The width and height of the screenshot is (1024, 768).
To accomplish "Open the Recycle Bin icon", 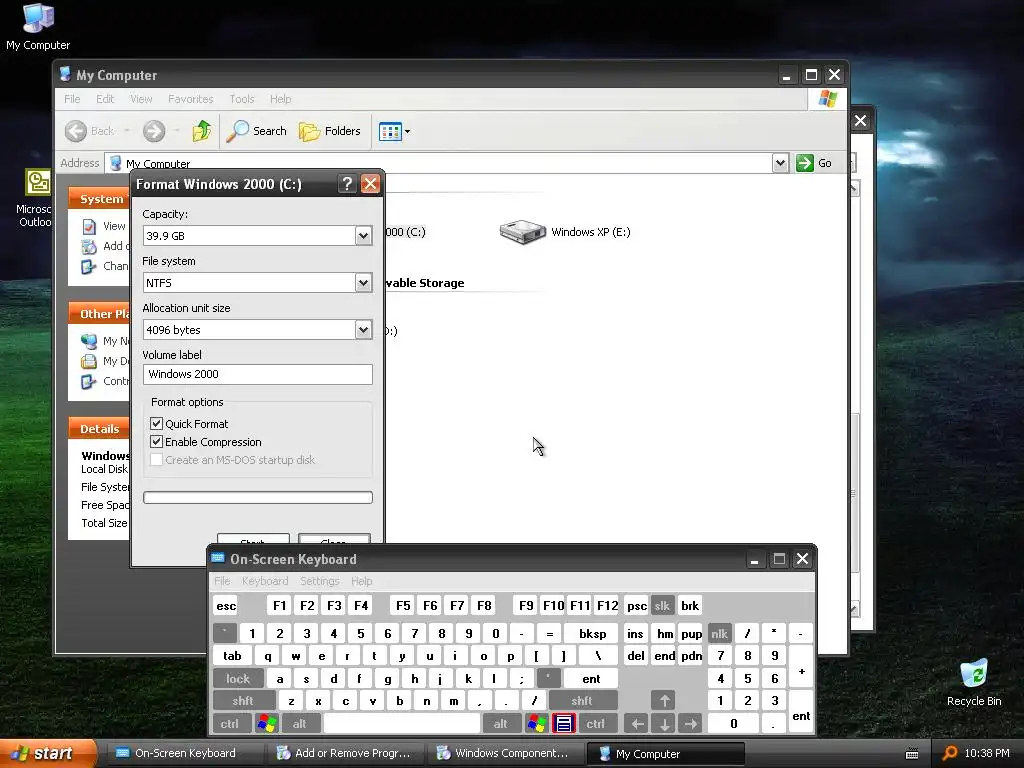I will pos(974,682).
